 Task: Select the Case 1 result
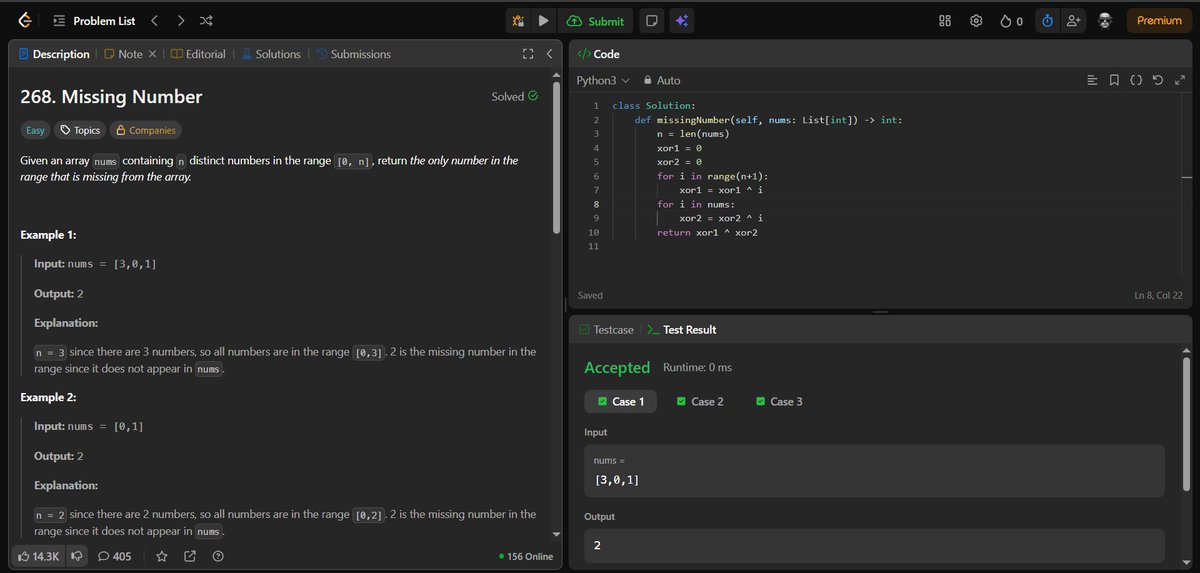[620, 401]
